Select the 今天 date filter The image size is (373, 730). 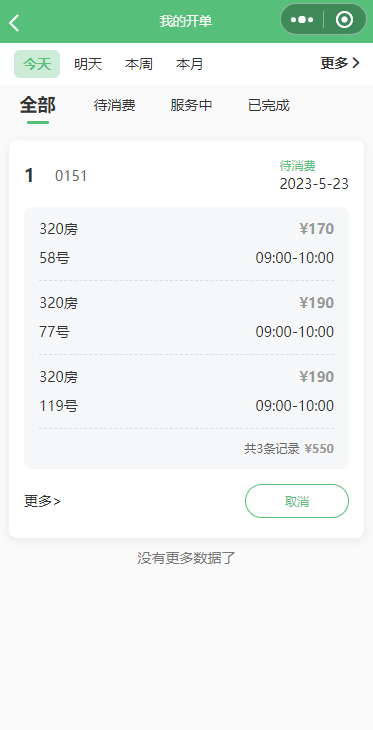click(x=37, y=64)
